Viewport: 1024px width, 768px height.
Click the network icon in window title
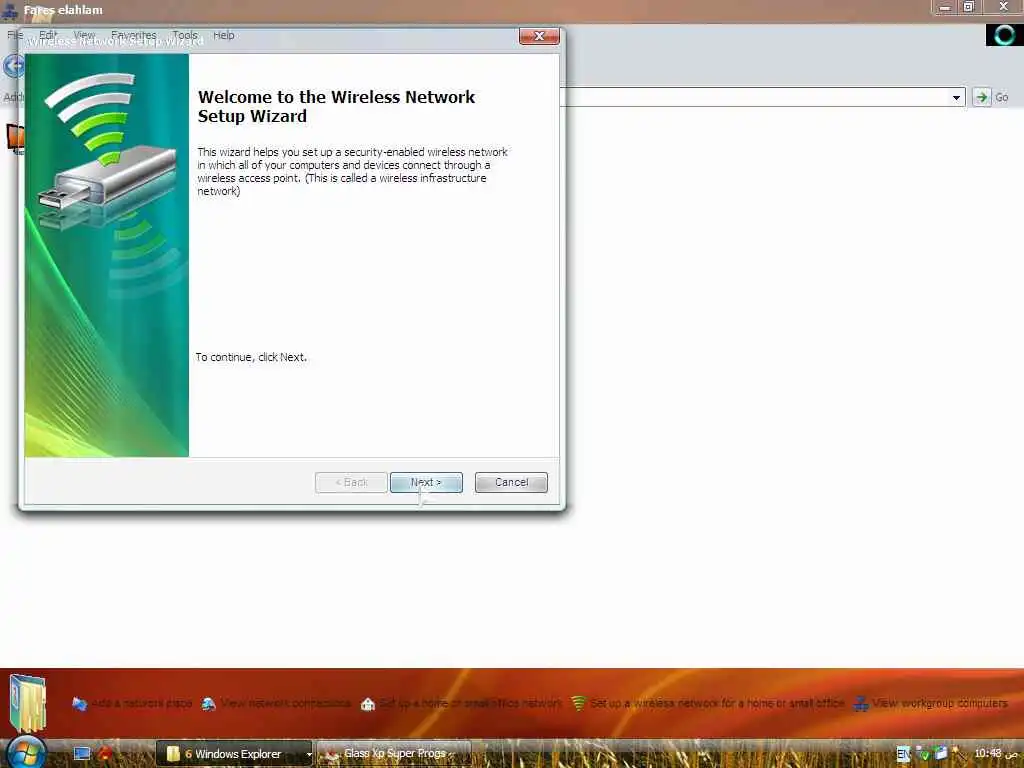pos(10,10)
